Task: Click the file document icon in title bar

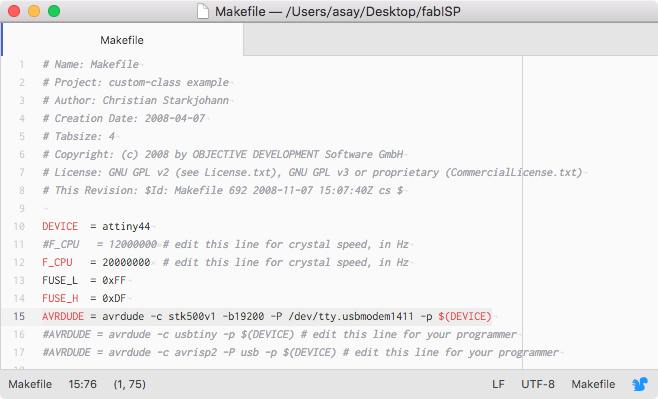Action: 203,11
